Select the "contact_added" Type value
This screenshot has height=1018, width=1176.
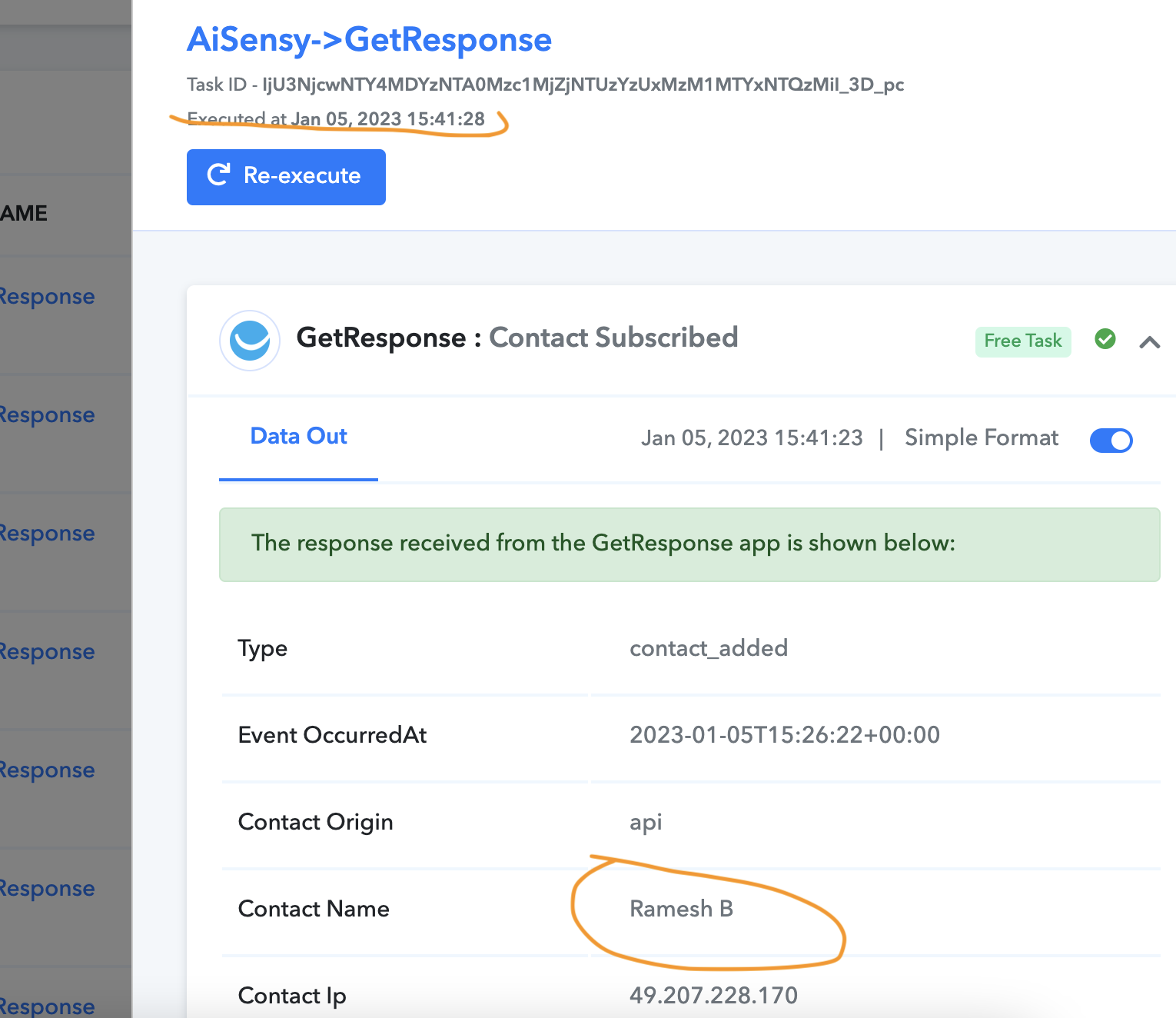click(709, 648)
